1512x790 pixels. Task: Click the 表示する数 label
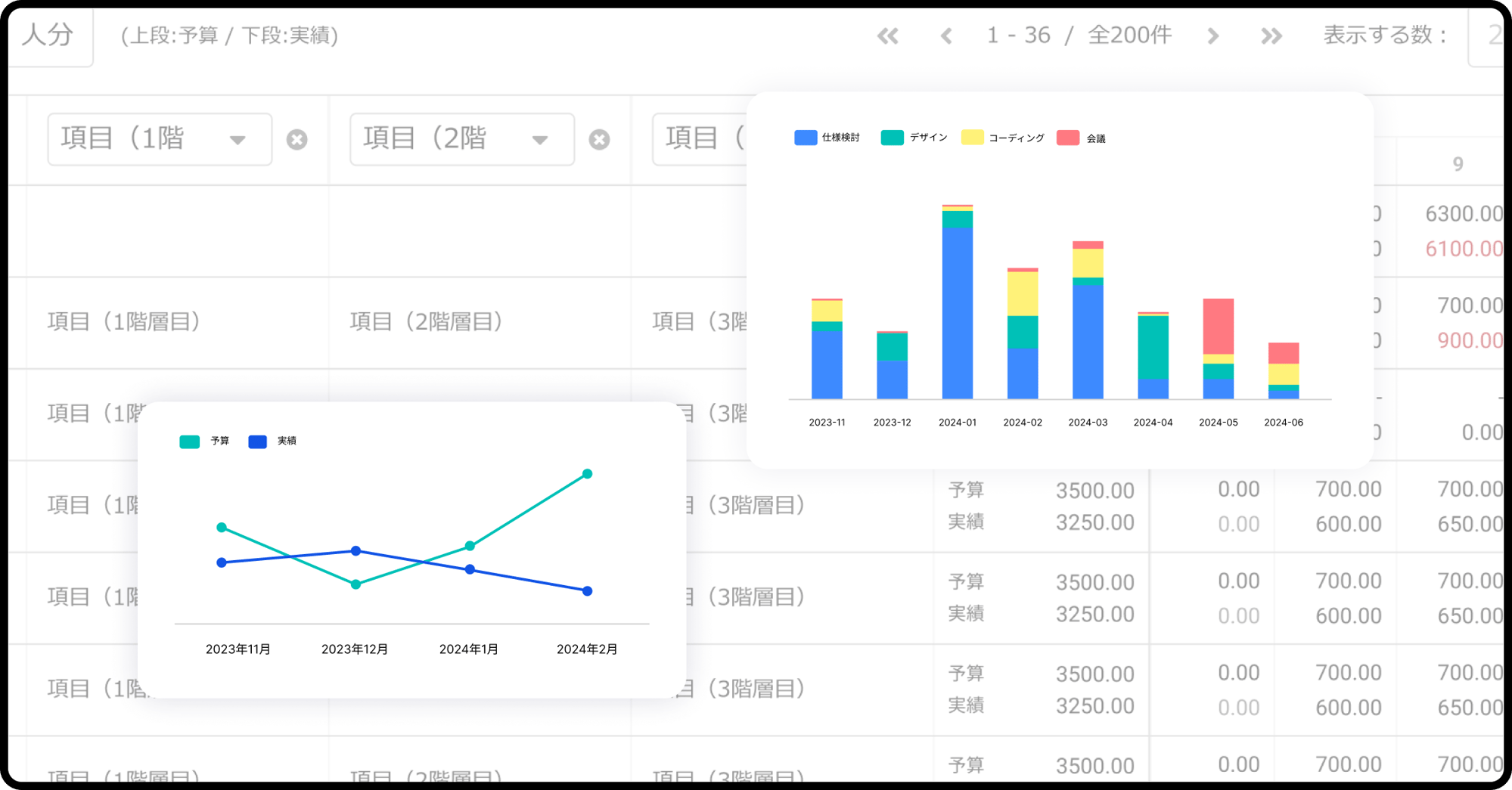(1385, 35)
